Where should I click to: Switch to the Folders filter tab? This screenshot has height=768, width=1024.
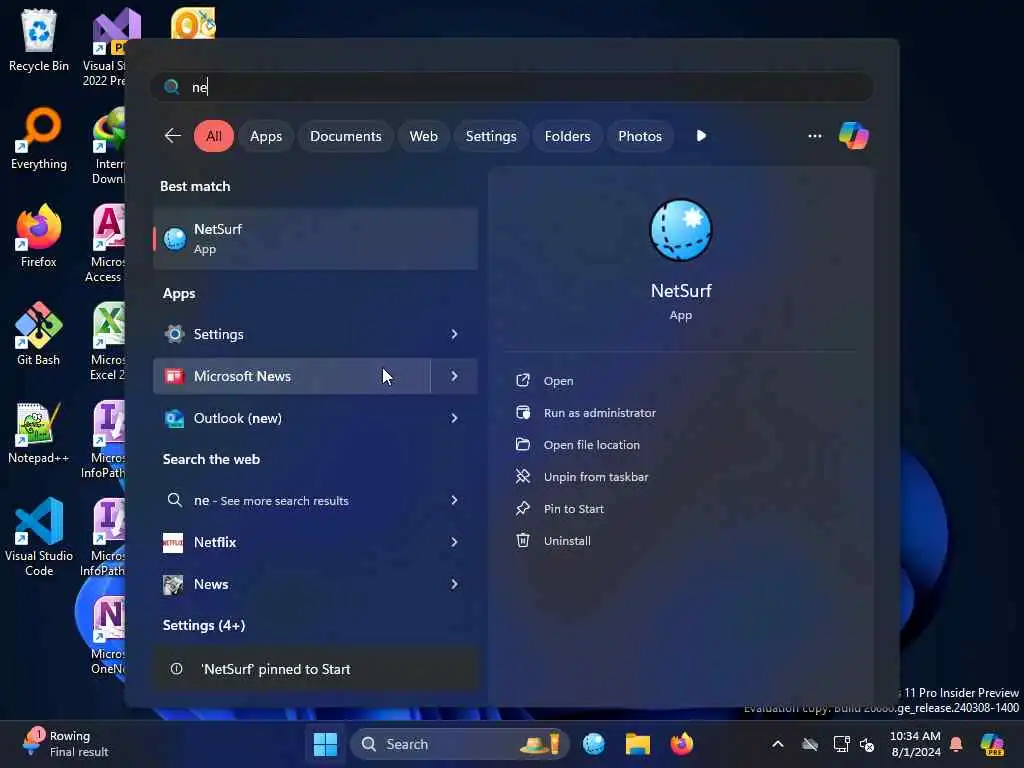(x=567, y=136)
